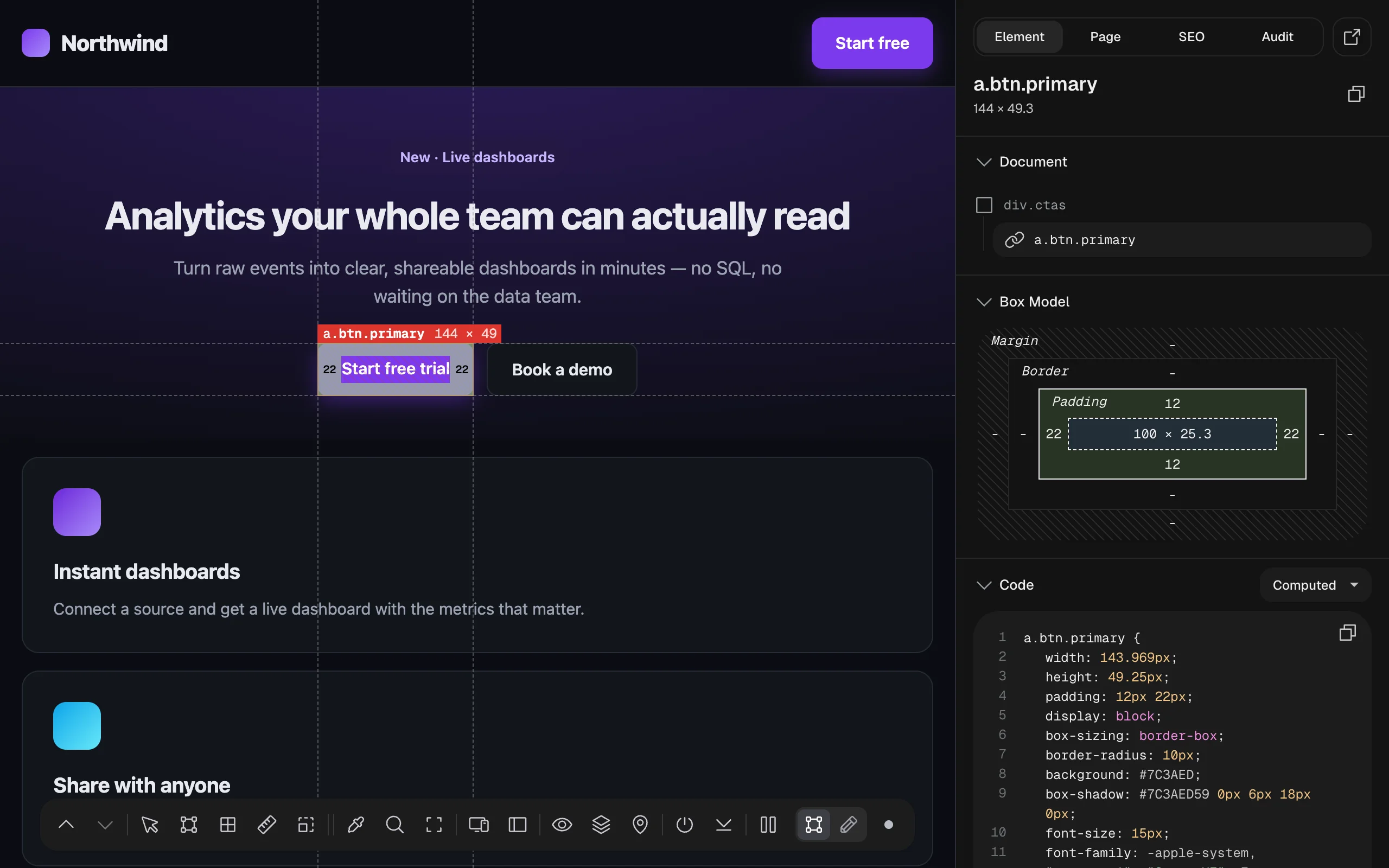Screen dimensions: 1389x868
Task: Open the layers stack tool
Action: [601, 825]
